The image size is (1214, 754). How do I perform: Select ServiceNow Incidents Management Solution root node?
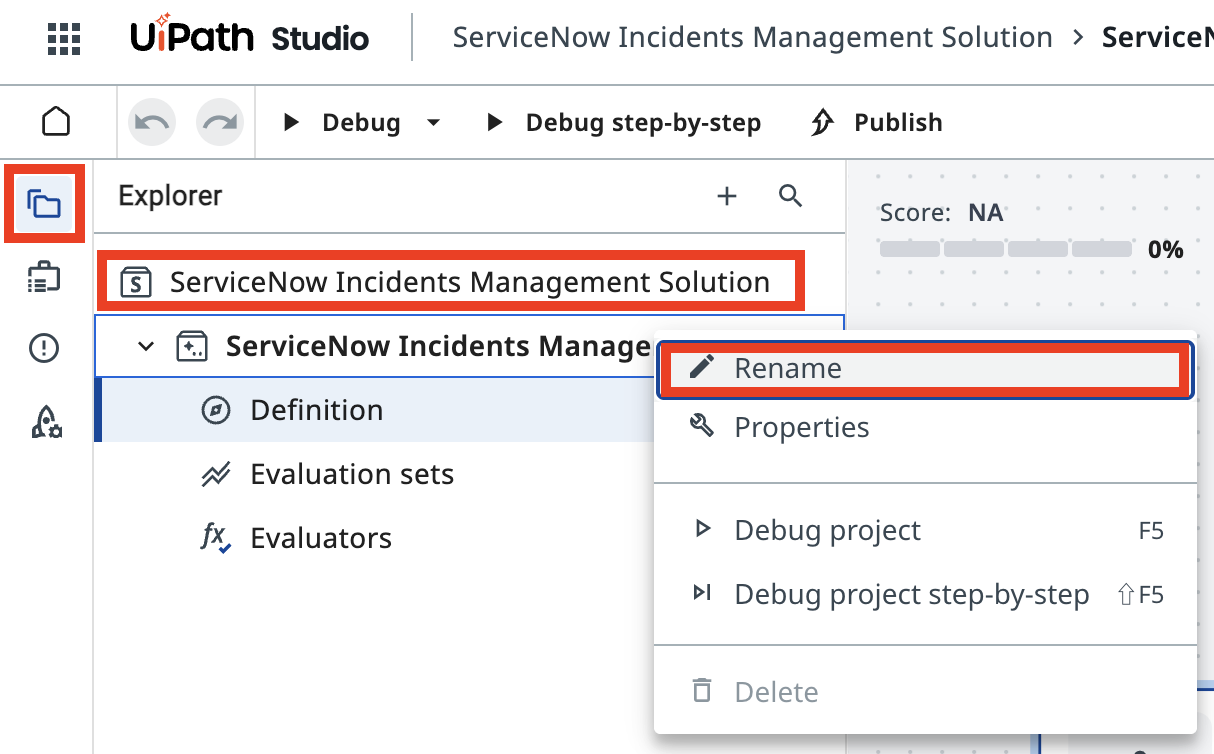pos(451,282)
